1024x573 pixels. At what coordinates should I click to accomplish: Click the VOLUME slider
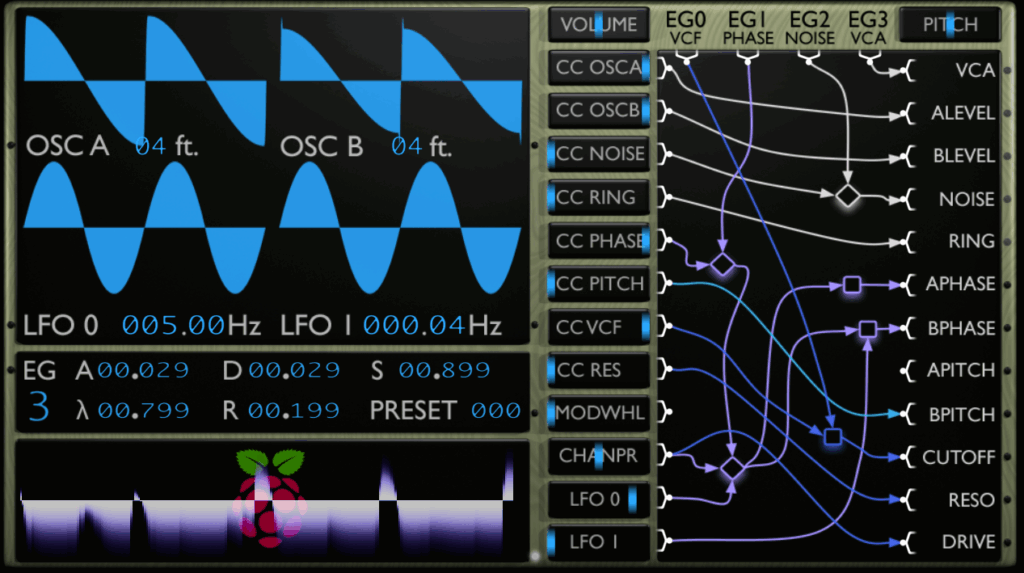click(x=599, y=25)
